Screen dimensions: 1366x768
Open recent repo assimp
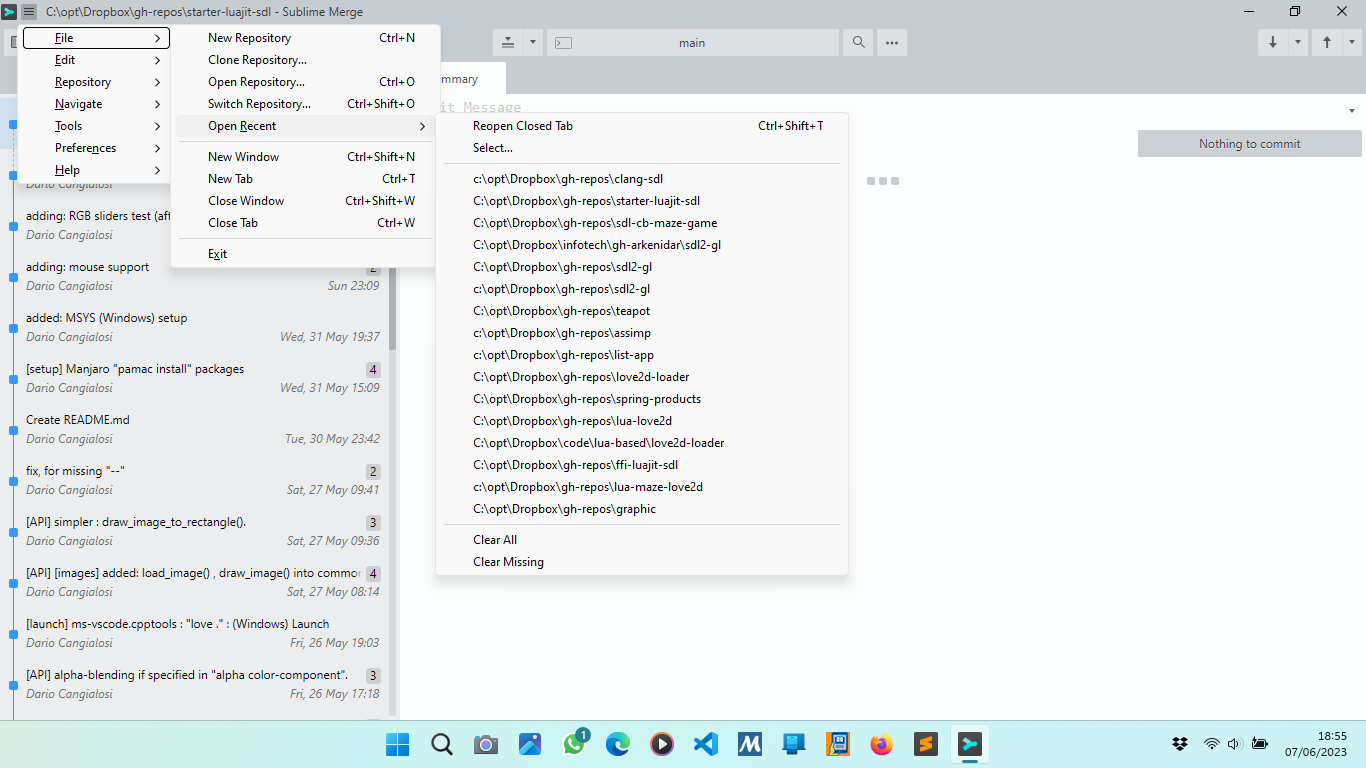[x=642, y=333]
